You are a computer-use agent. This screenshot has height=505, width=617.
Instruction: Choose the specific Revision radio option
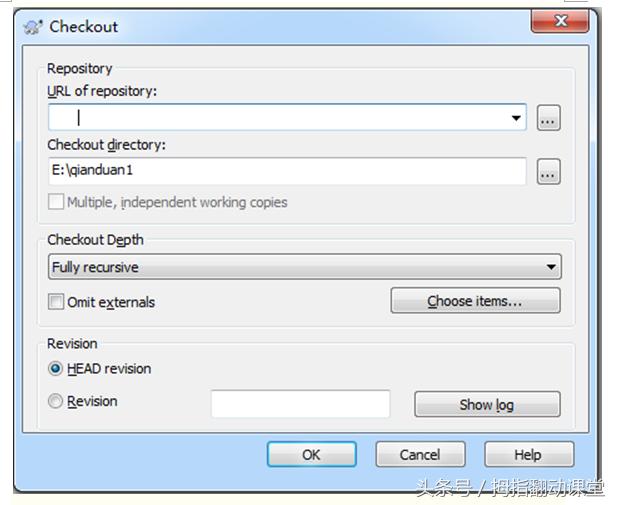(56, 402)
